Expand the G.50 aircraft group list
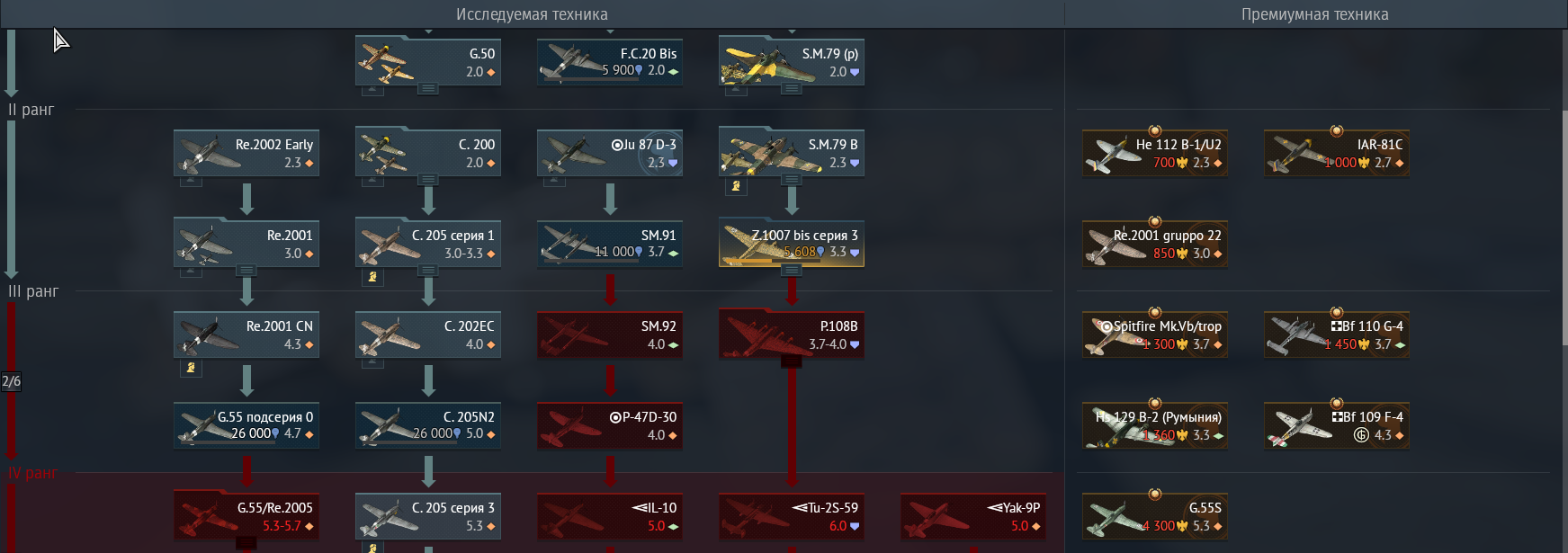Viewport: 1568px width, 553px height. (428, 88)
